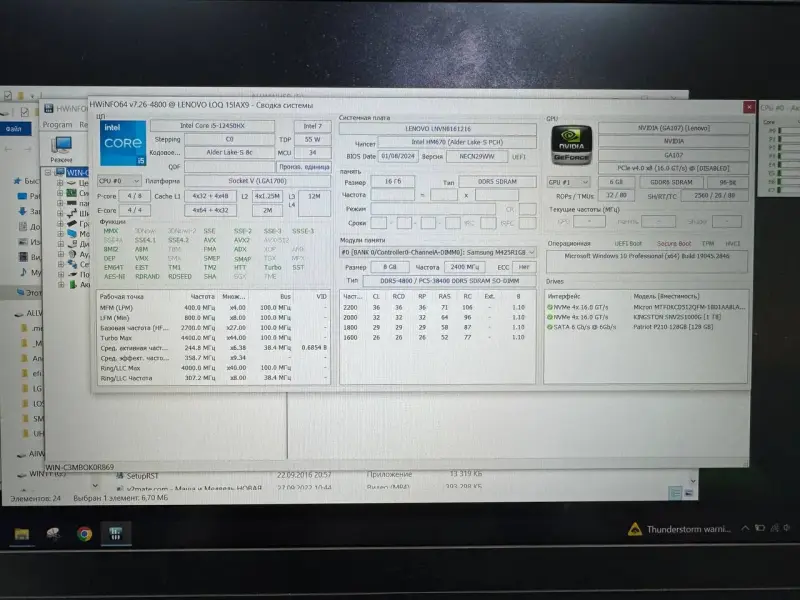Click the Downloads arrow icon in Explorer sidebar
This screenshot has height=600, width=800.
tap(22, 211)
